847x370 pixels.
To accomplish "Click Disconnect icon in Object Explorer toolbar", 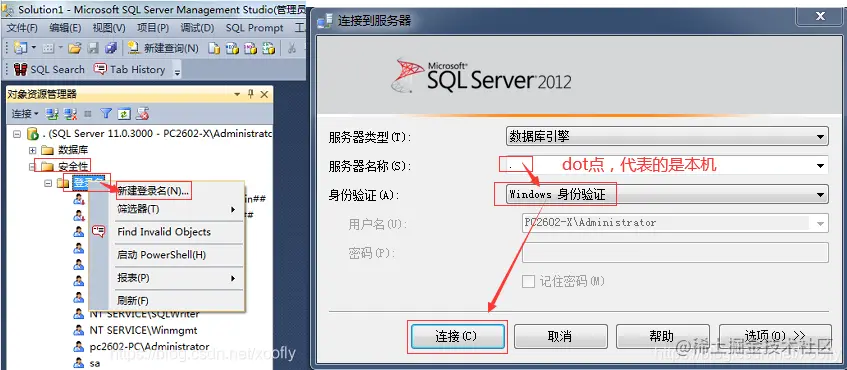I will coord(70,114).
